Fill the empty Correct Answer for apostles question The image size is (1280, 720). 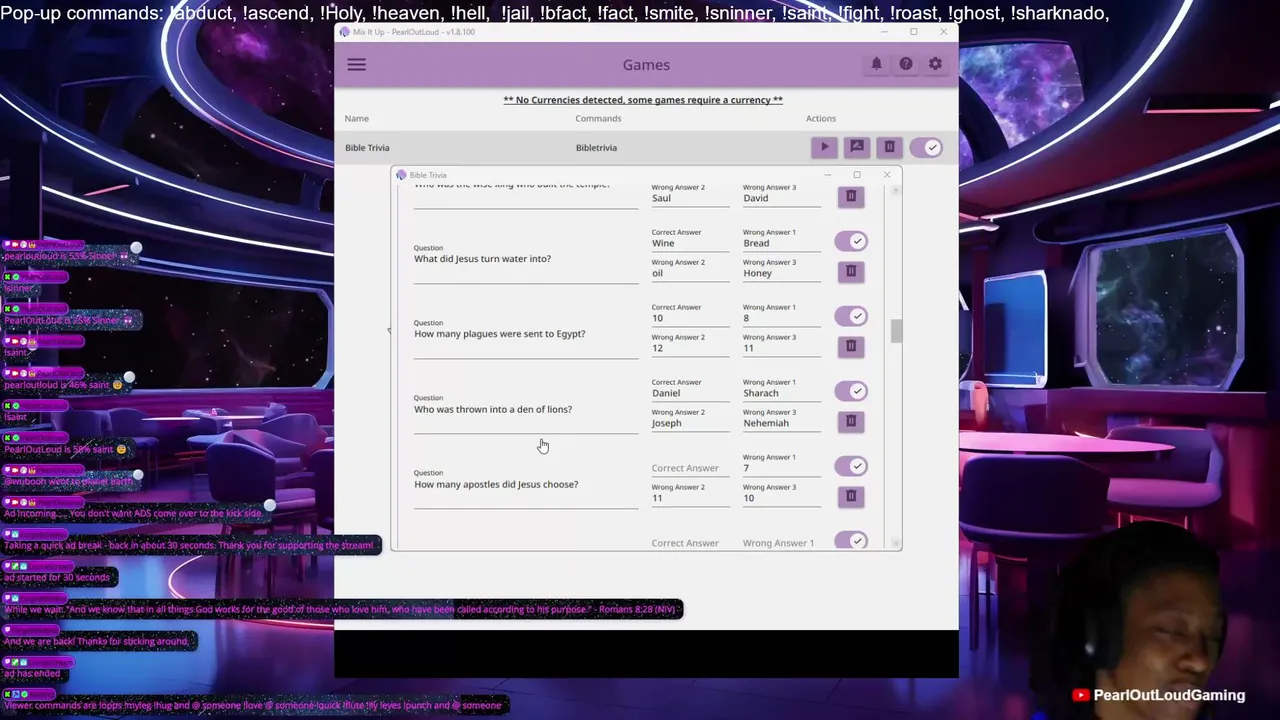click(x=691, y=468)
